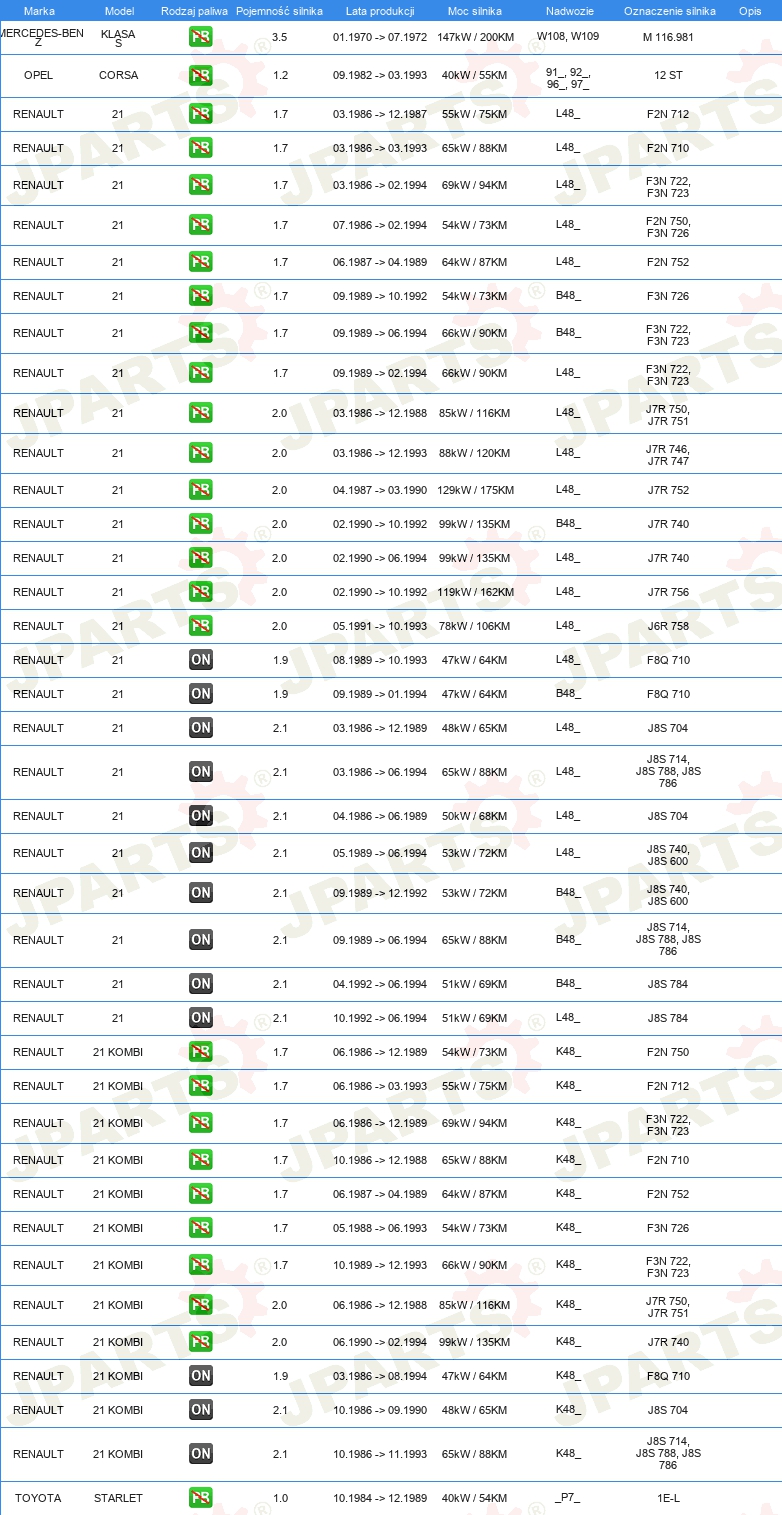Click the KLASA S model cell
782x1515 pixels.
coord(118,38)
